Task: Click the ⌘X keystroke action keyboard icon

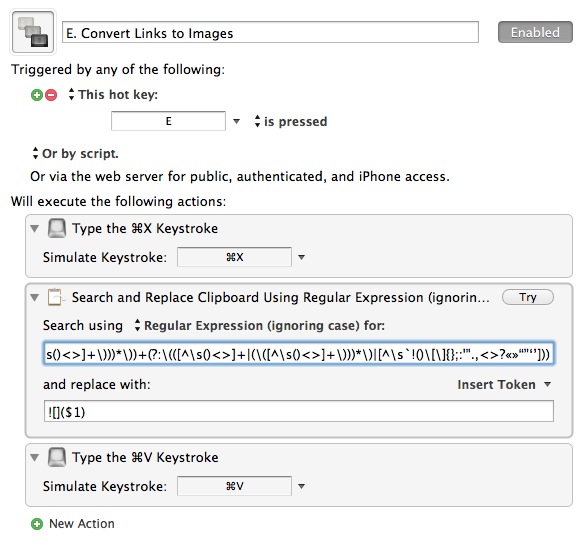Action: (x=57, y=228)
